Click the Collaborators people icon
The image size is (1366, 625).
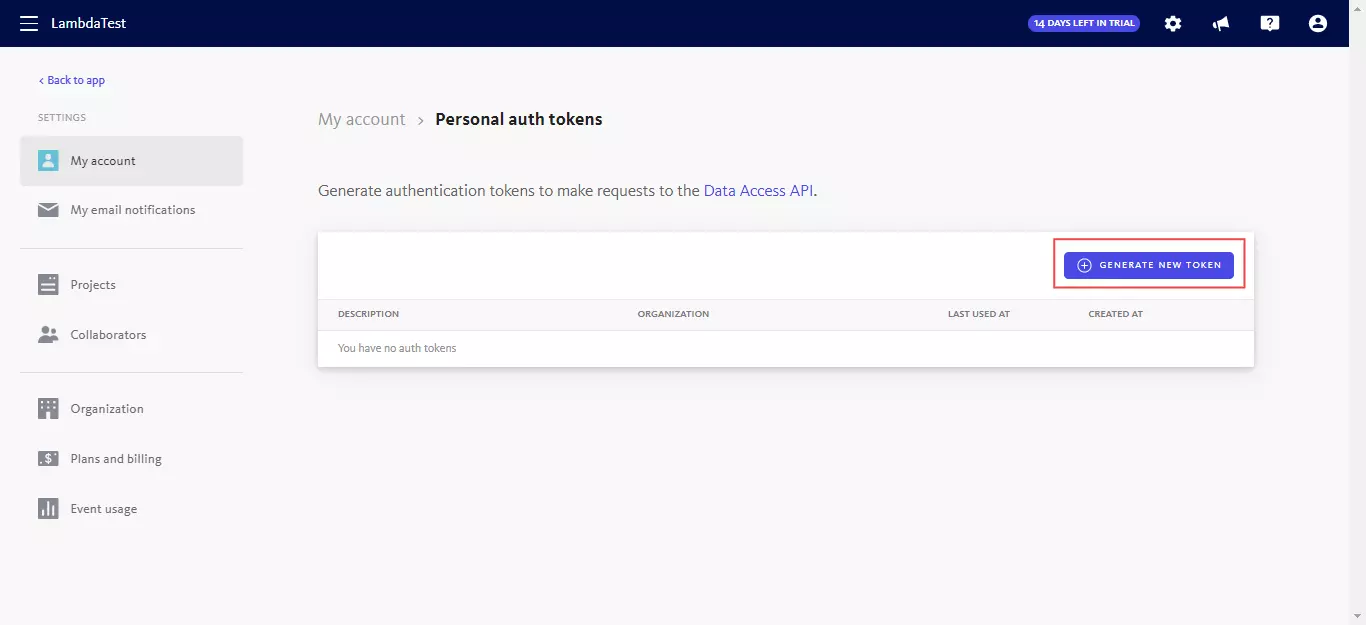tap(48, 335)
